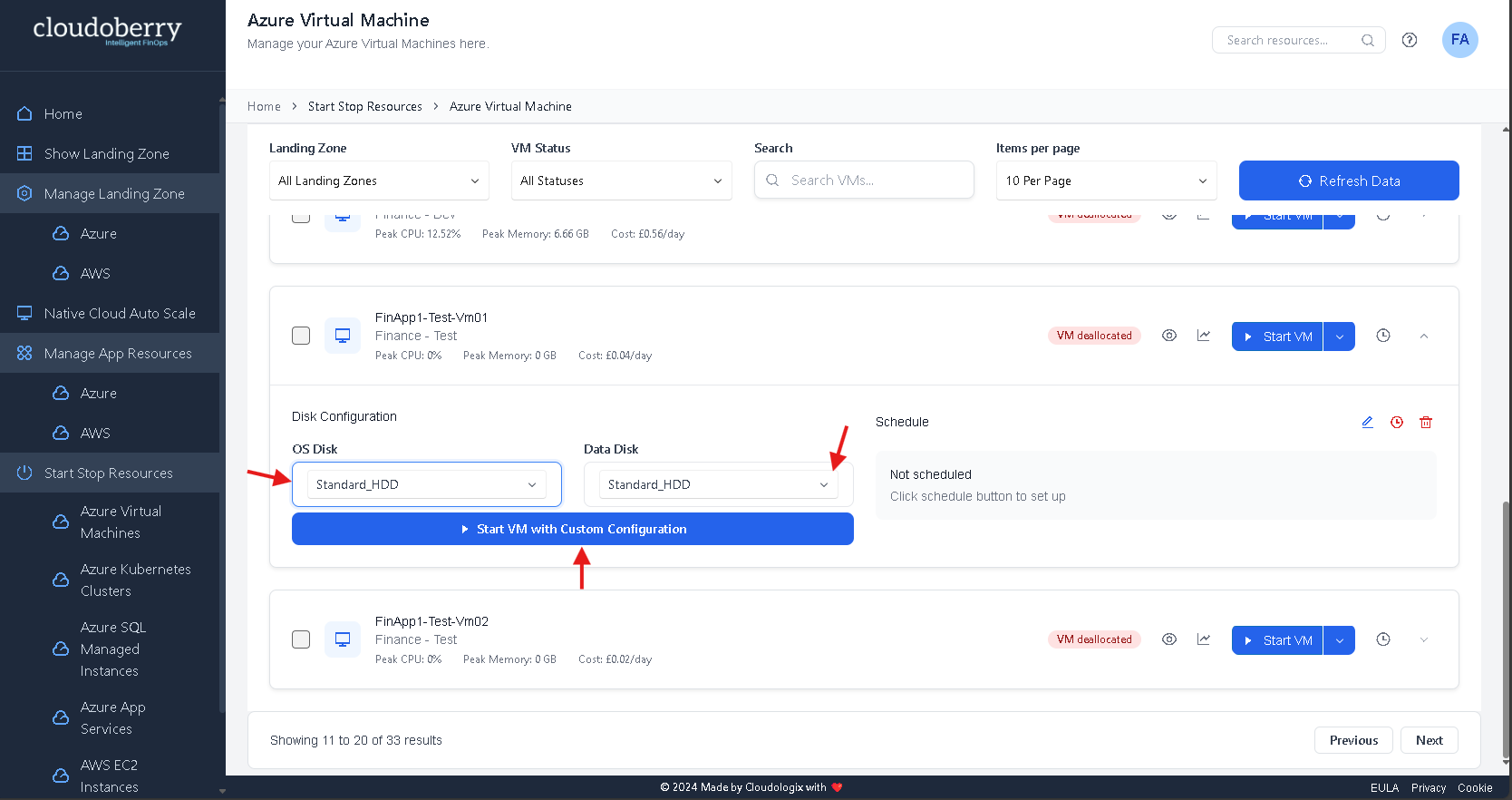Screen dimensions: 1512x800
Task: Open the help question mark icon
Action: click(x=1410, y=40)
